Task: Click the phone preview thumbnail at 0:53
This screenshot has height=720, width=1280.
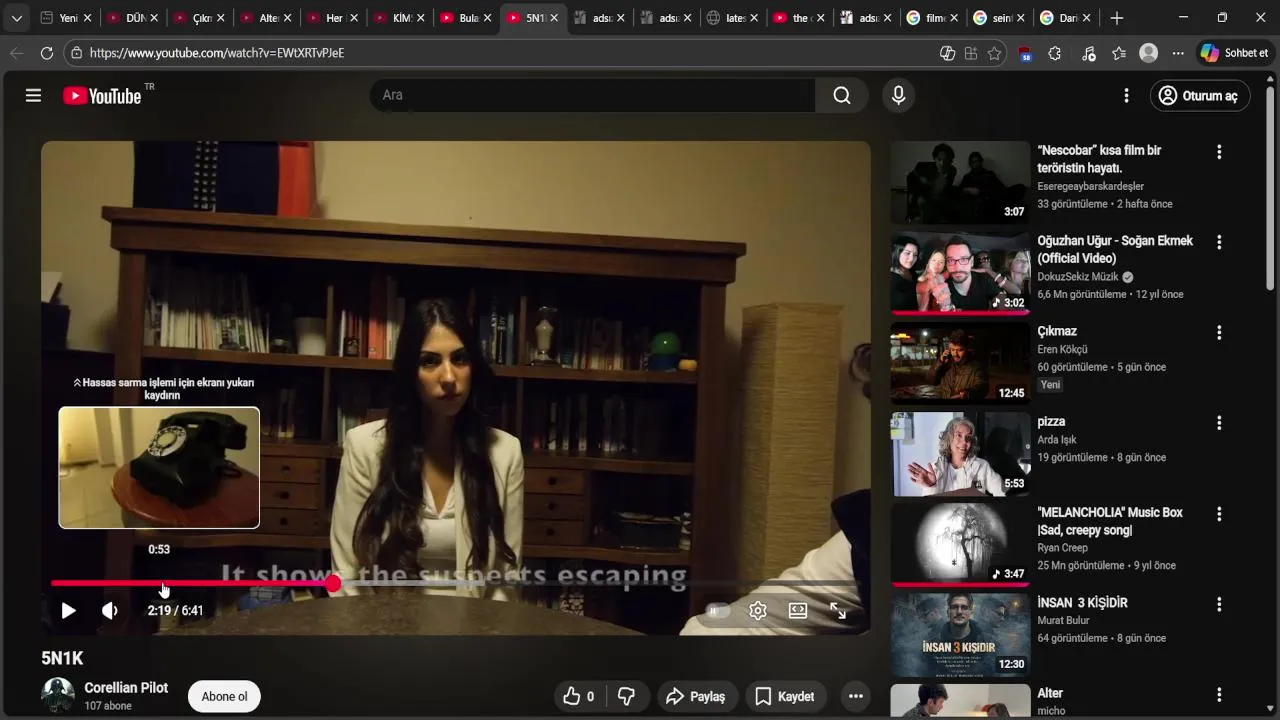Action: (x=159, y=467)
